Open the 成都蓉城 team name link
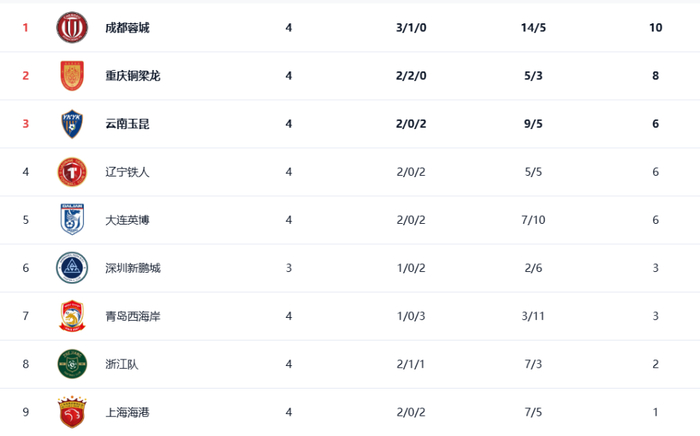Screen dimensions: 700x436 point(127,28)
